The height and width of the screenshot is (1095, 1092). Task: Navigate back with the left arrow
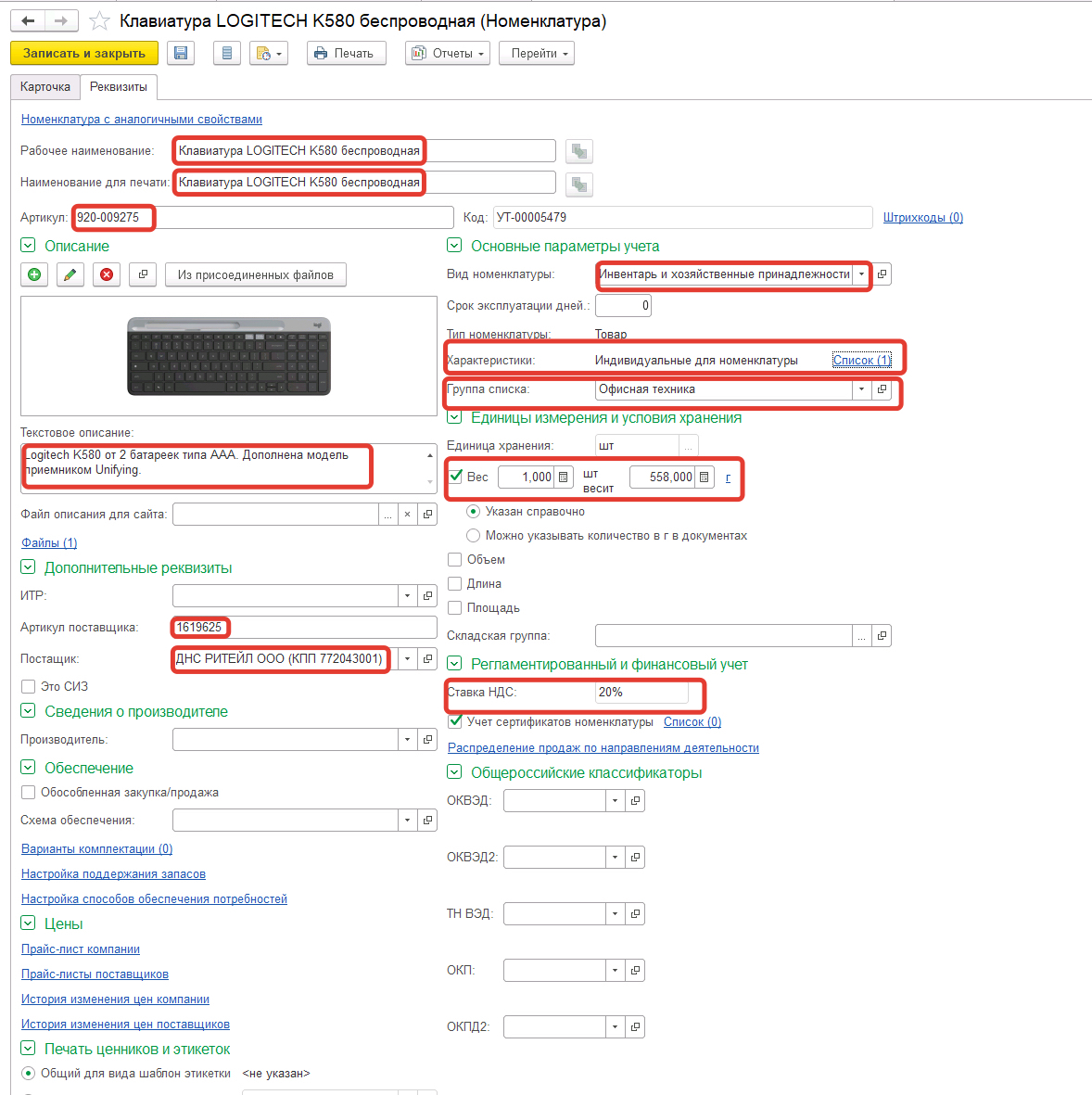(x=28, y=21)
